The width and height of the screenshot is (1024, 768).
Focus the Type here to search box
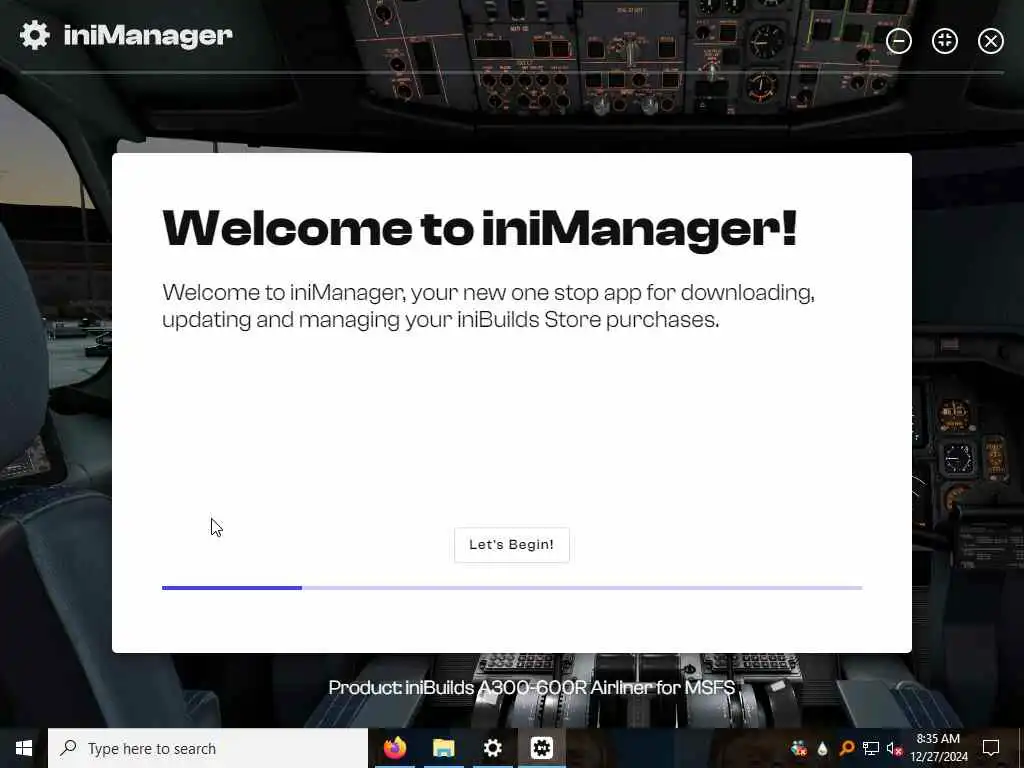click(208, 748)
